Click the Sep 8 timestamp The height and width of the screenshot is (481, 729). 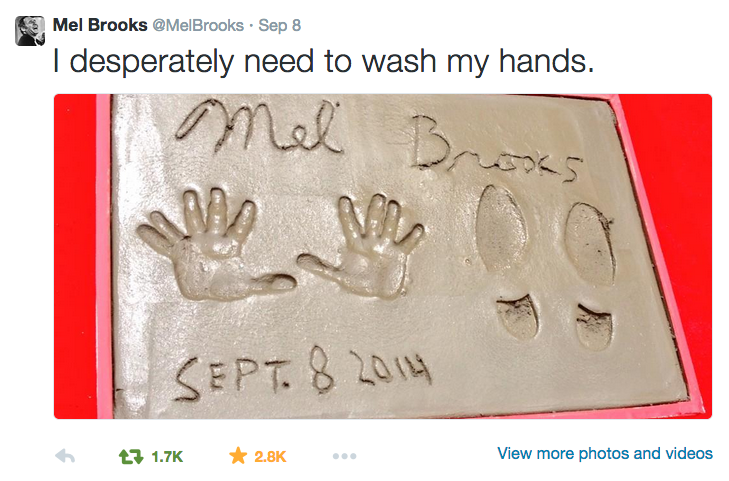[x=280, y=25]
